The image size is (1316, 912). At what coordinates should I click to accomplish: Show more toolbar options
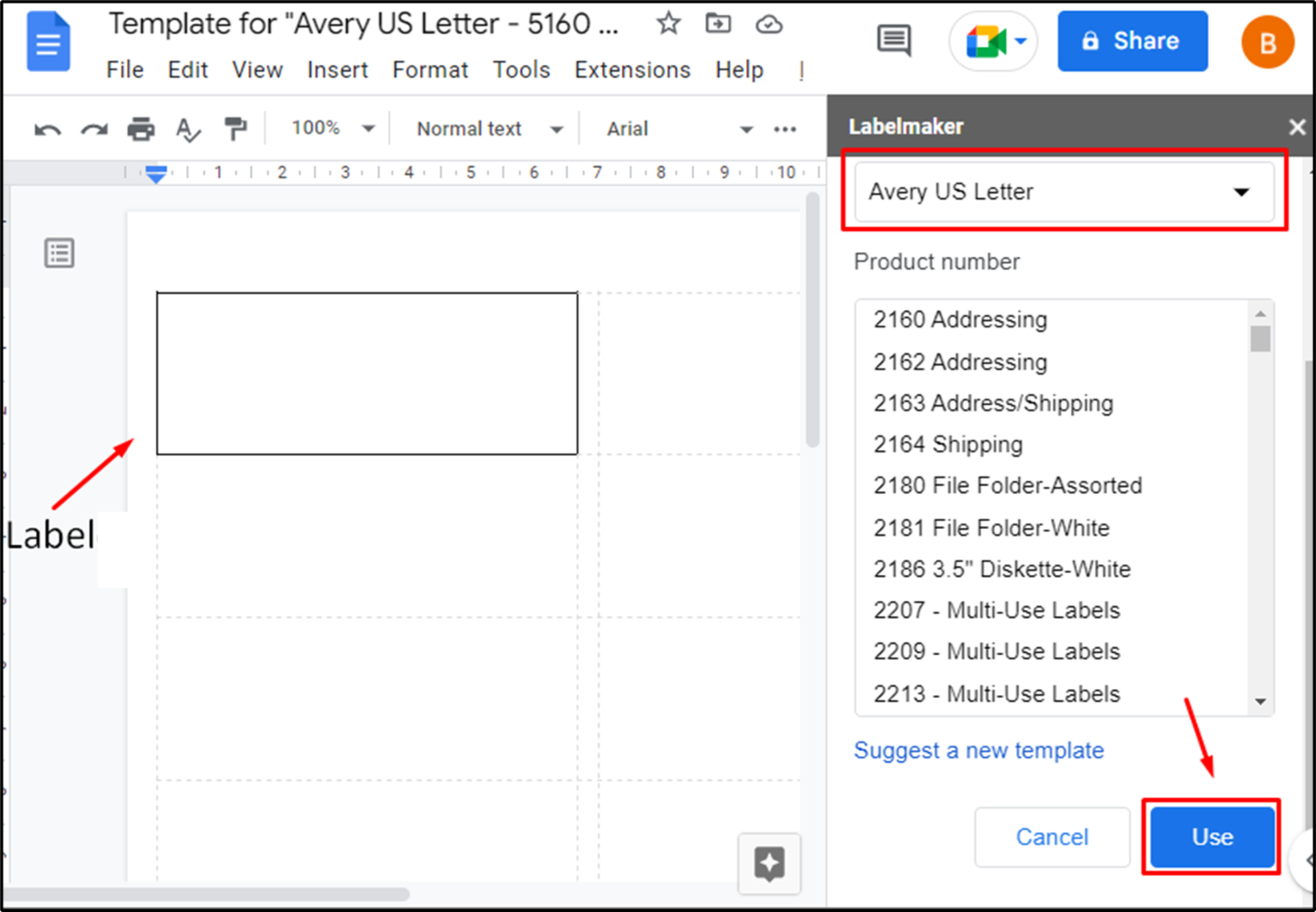(785, 129)
